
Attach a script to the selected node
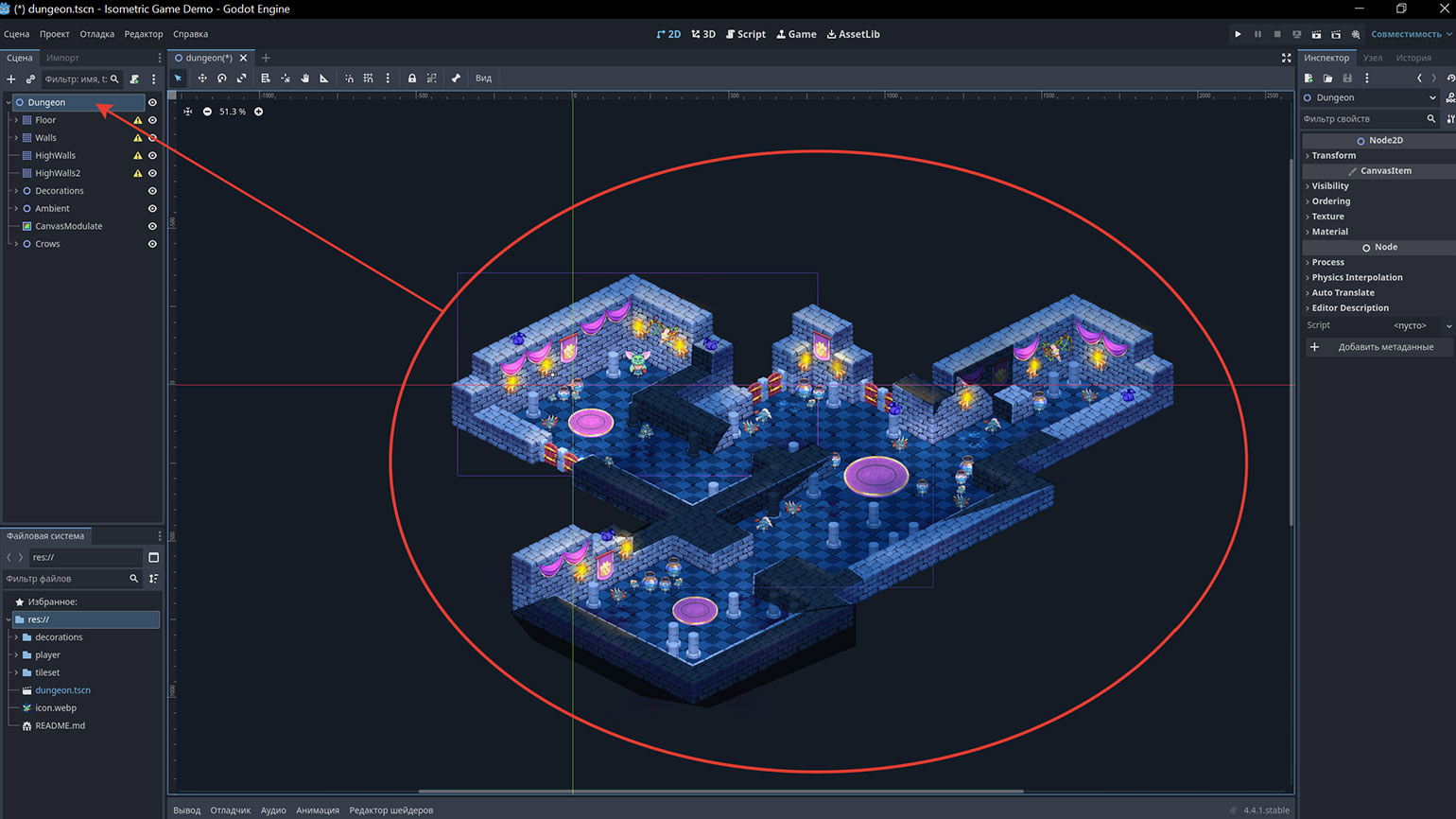(134, 79)
